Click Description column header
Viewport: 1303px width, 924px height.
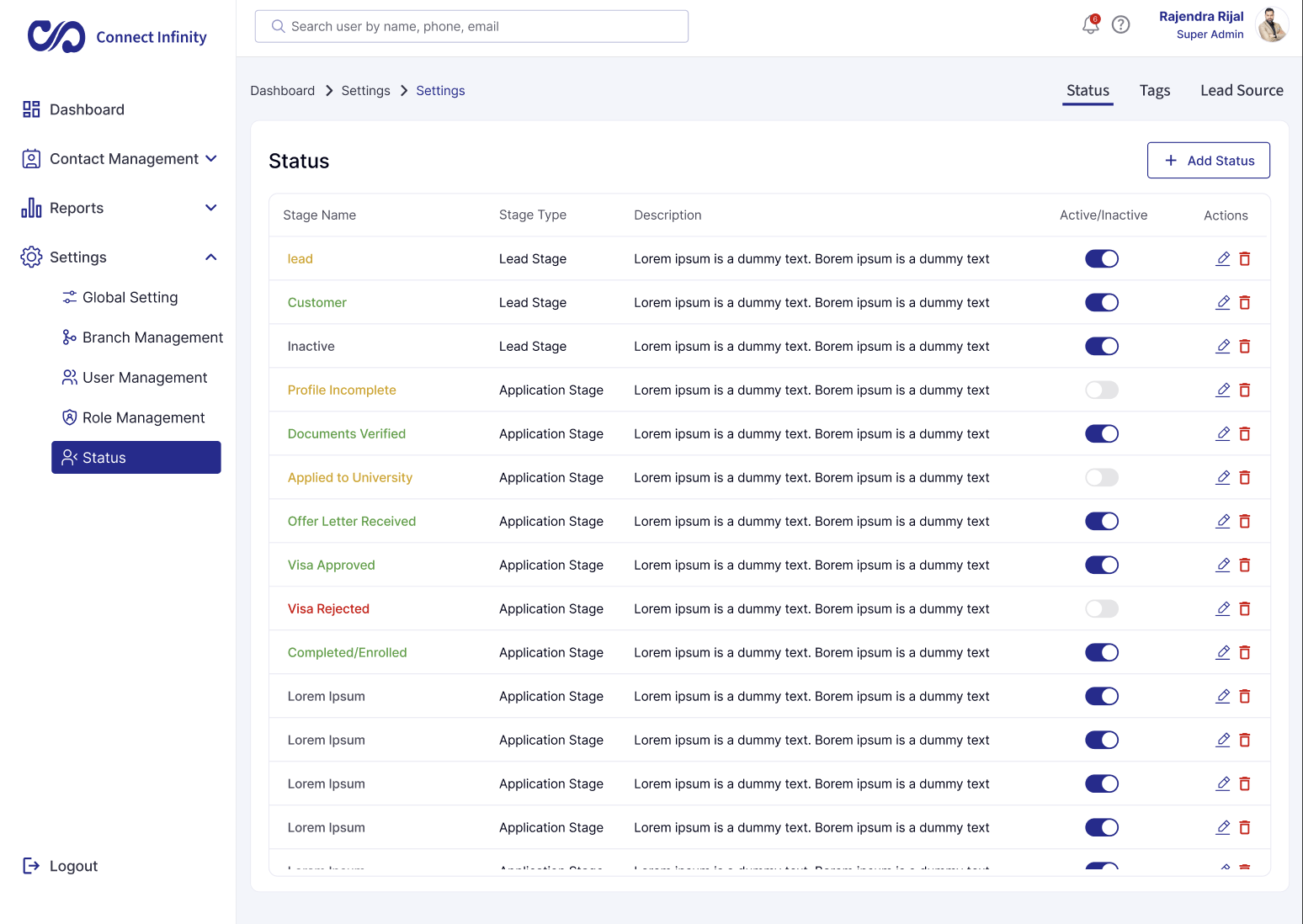tap(667, 215)
